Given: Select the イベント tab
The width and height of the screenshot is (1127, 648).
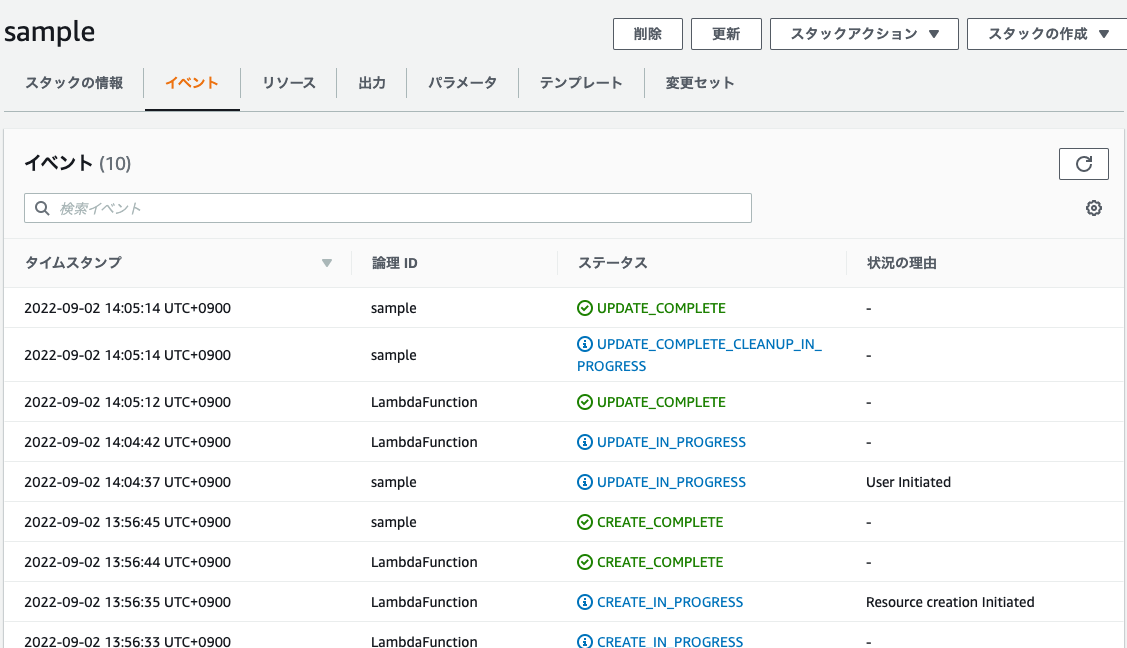Looking at the screenshot, I should pyautogui.click(x=192, y=83).
